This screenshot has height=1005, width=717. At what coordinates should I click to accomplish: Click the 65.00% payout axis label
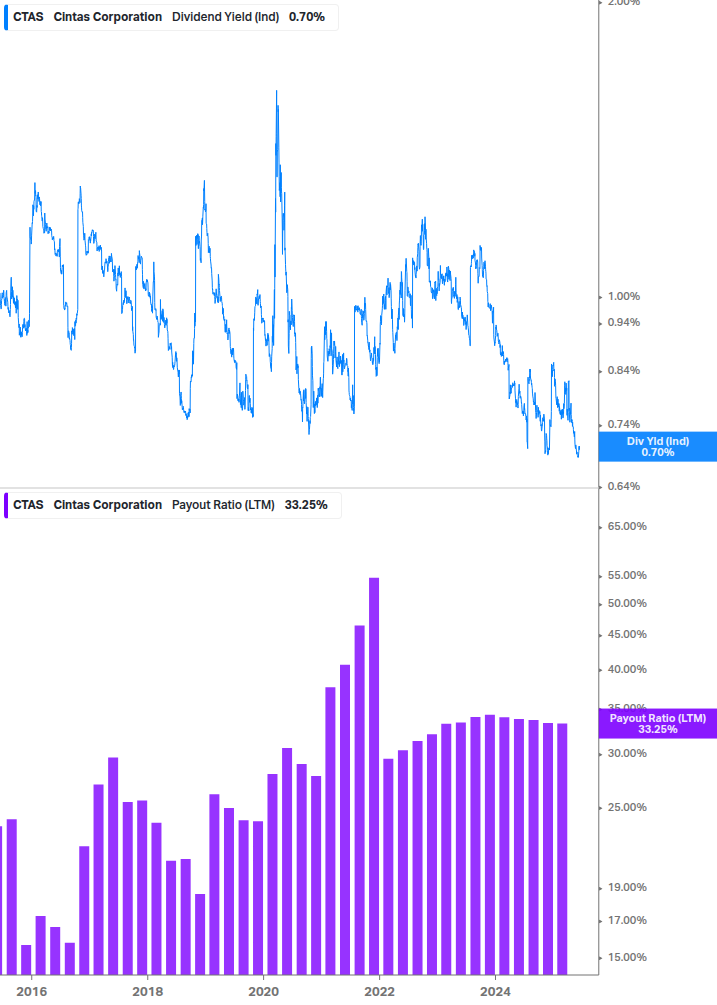tap(627, 526)
